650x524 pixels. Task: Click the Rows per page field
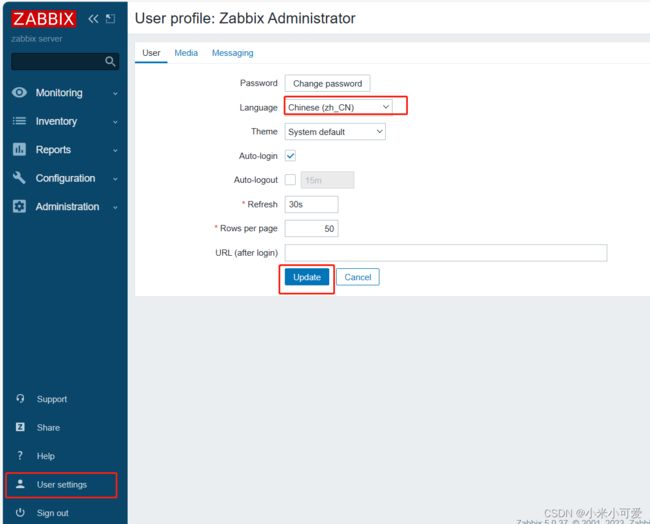[x=311, y=228]
